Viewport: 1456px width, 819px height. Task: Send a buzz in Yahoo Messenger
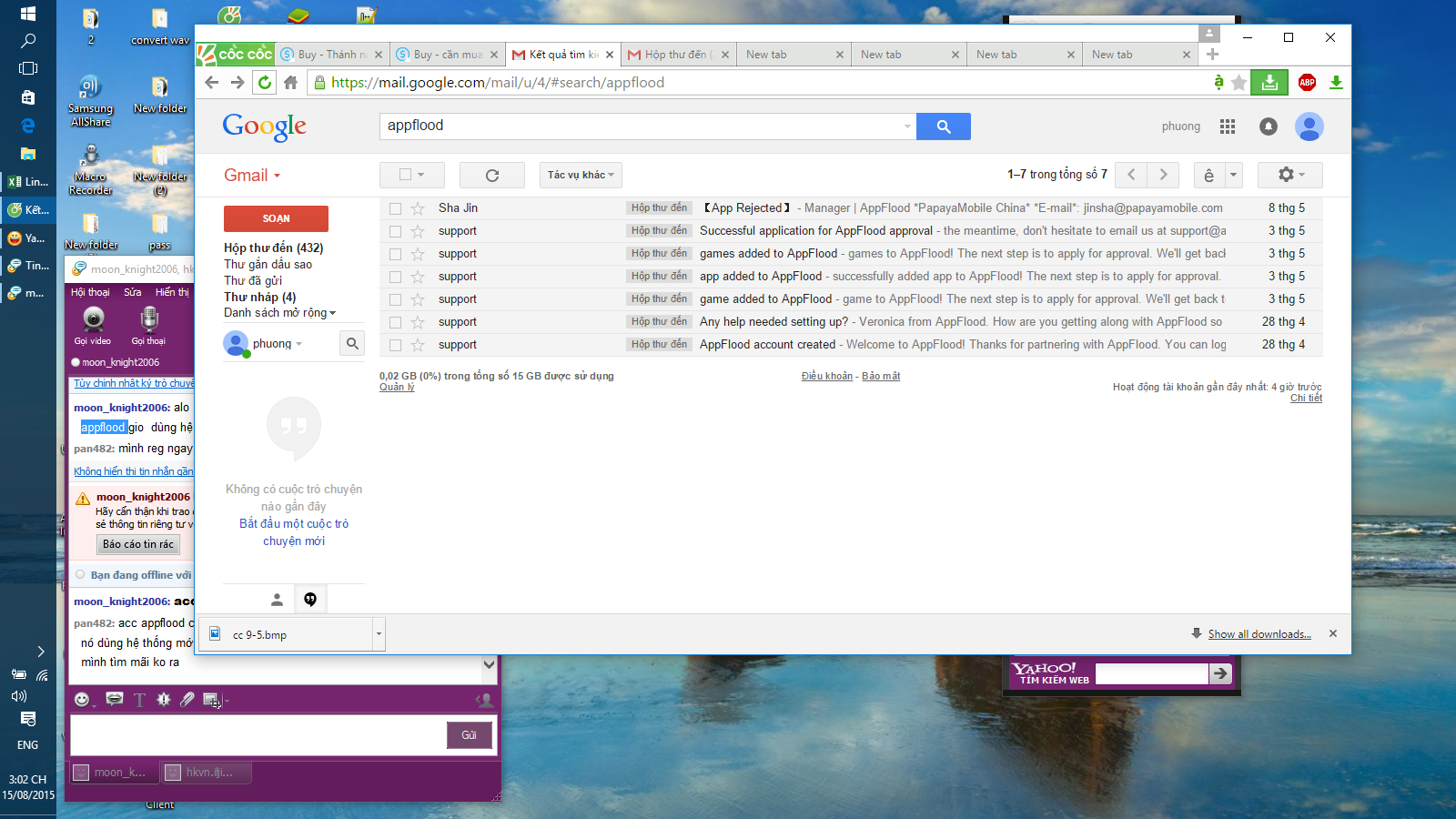tap(164, 699)
